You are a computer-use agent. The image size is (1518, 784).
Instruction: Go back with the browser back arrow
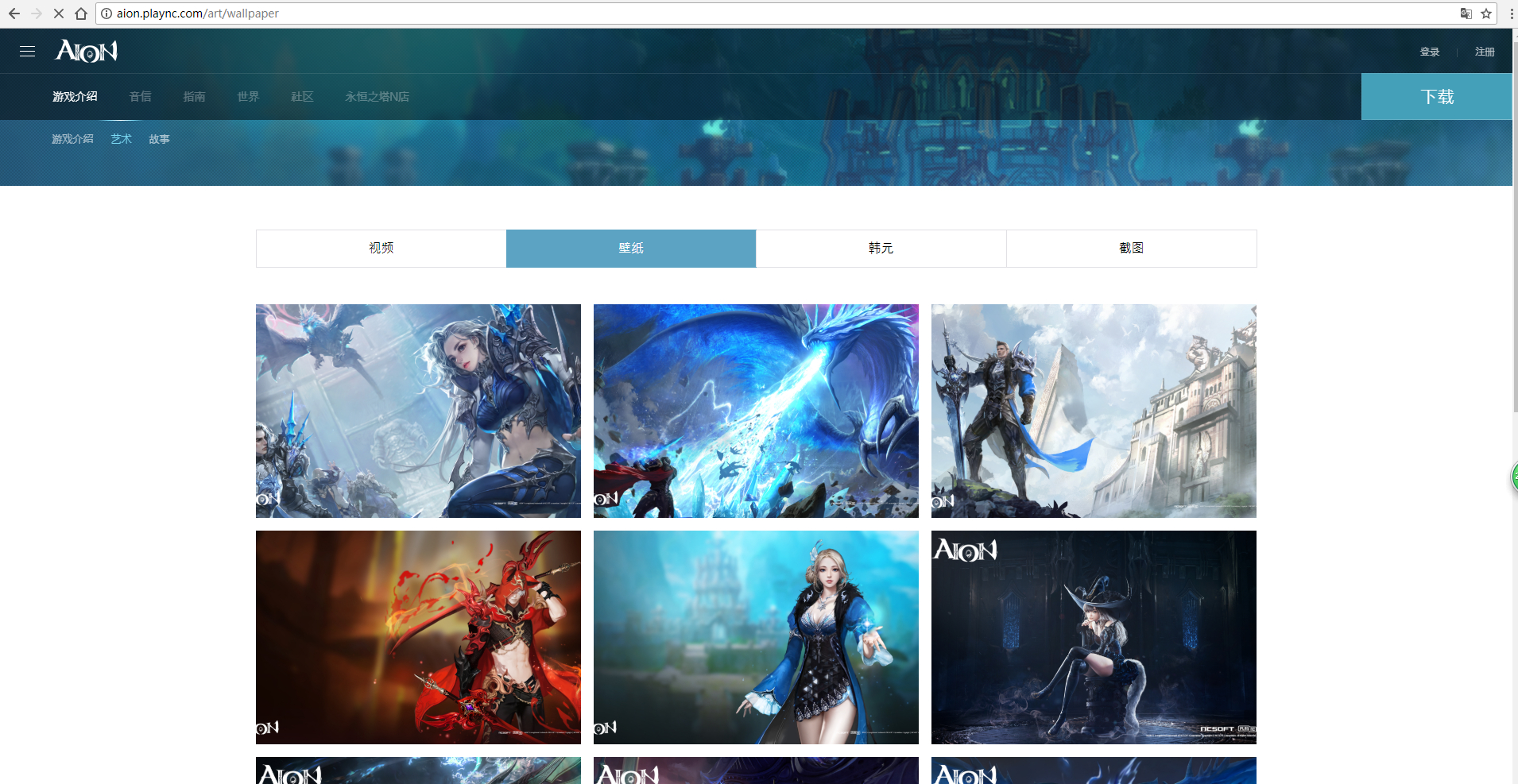(x=14, y=14)
